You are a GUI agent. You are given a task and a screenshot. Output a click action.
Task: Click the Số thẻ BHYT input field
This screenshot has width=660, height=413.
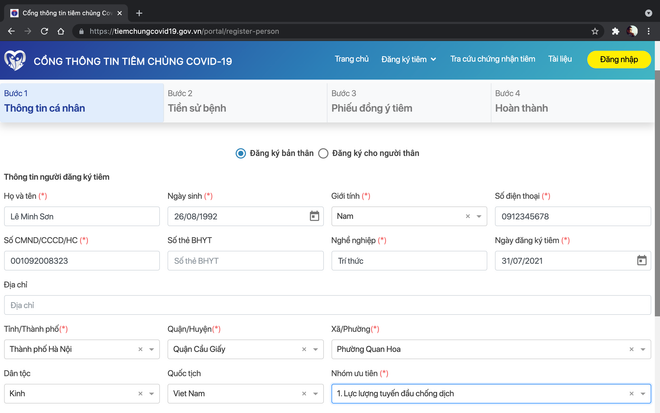click(x=245, y=261)
